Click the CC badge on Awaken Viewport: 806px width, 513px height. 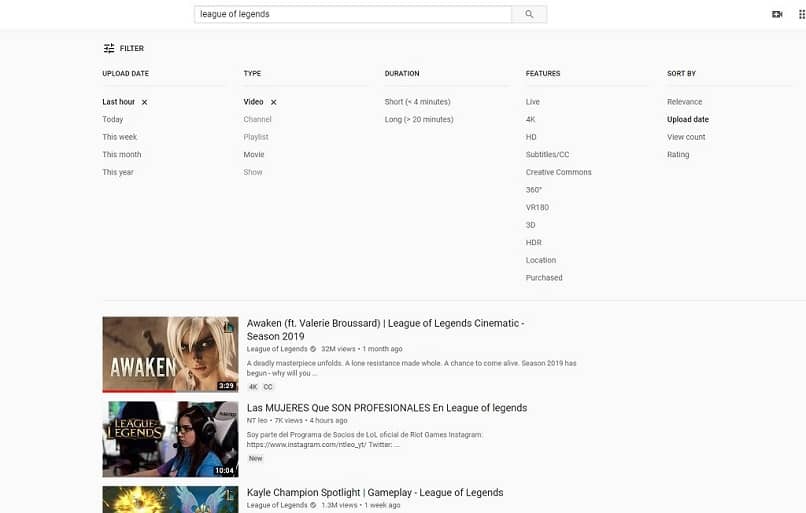click(x=268, y=387)
